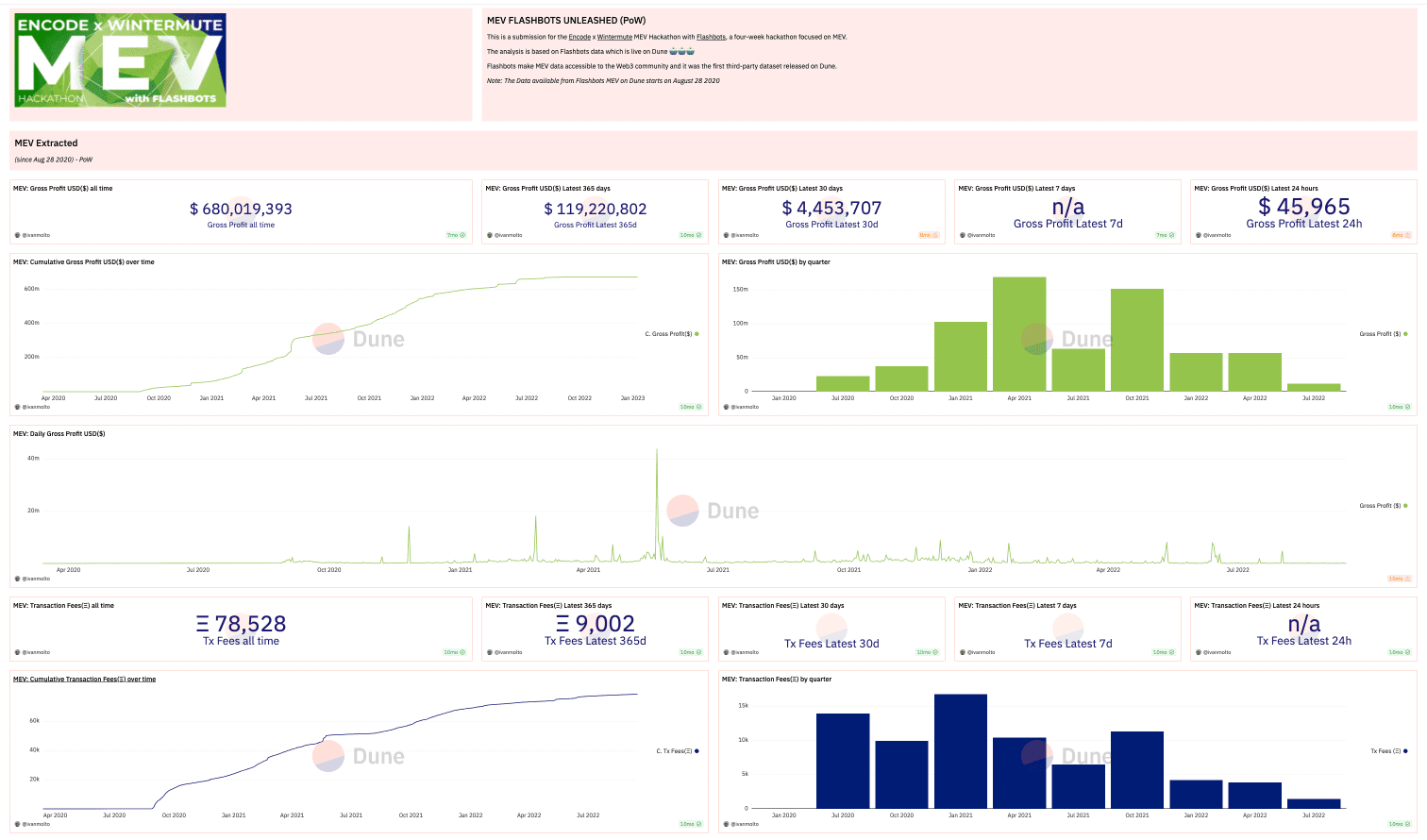Click the 'Ξ 9,002' transaction fees value
This screenshot has height=840, width=1427.
coord(596,624)
